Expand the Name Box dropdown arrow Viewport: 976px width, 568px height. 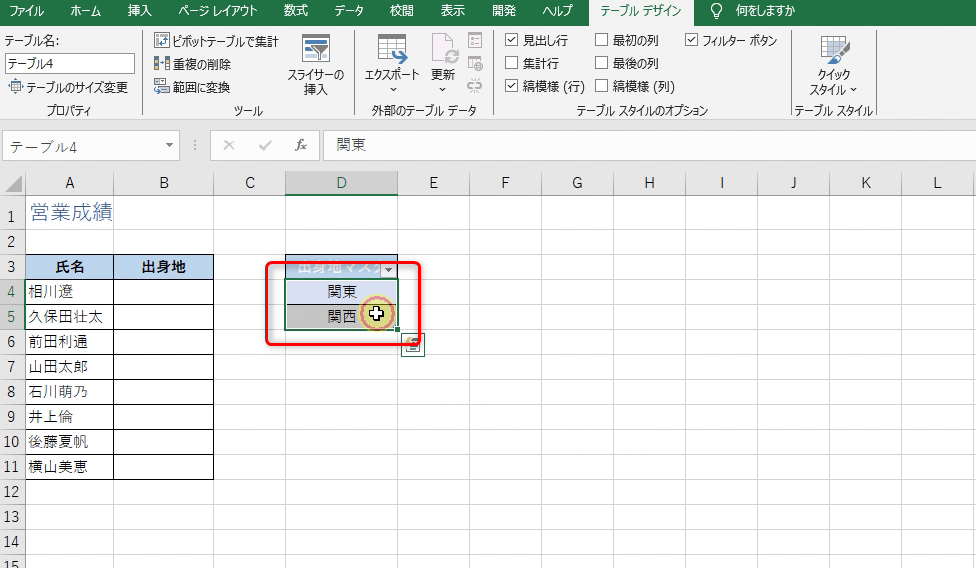[168, 146]
